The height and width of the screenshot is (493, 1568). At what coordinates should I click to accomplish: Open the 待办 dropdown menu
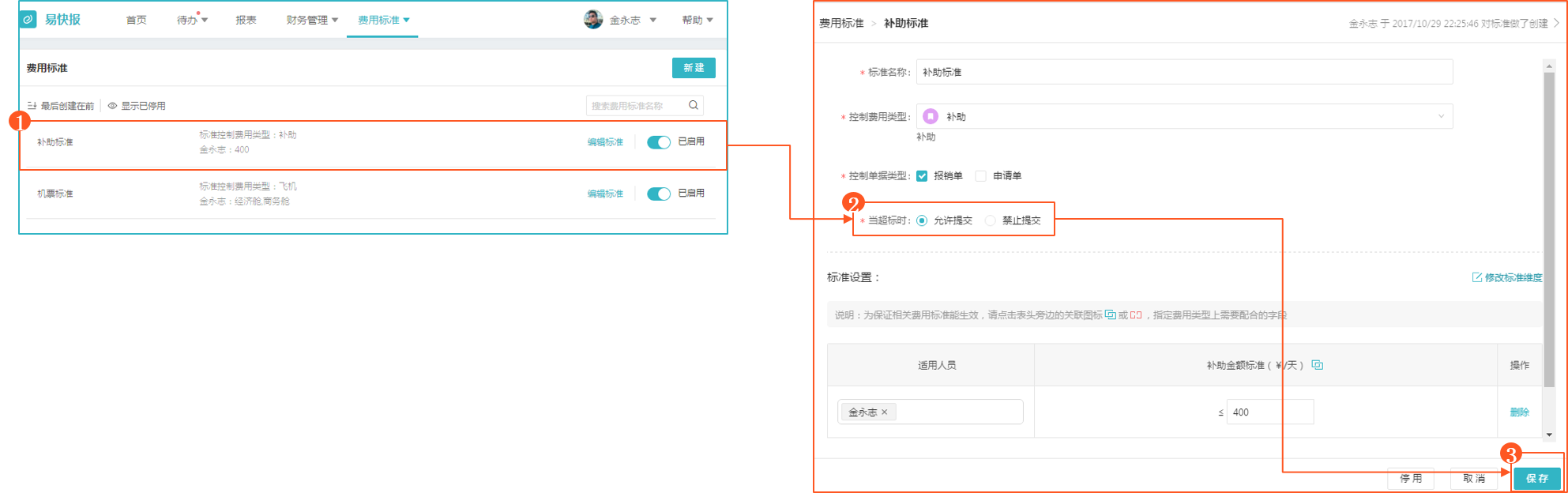click(192, 20)
